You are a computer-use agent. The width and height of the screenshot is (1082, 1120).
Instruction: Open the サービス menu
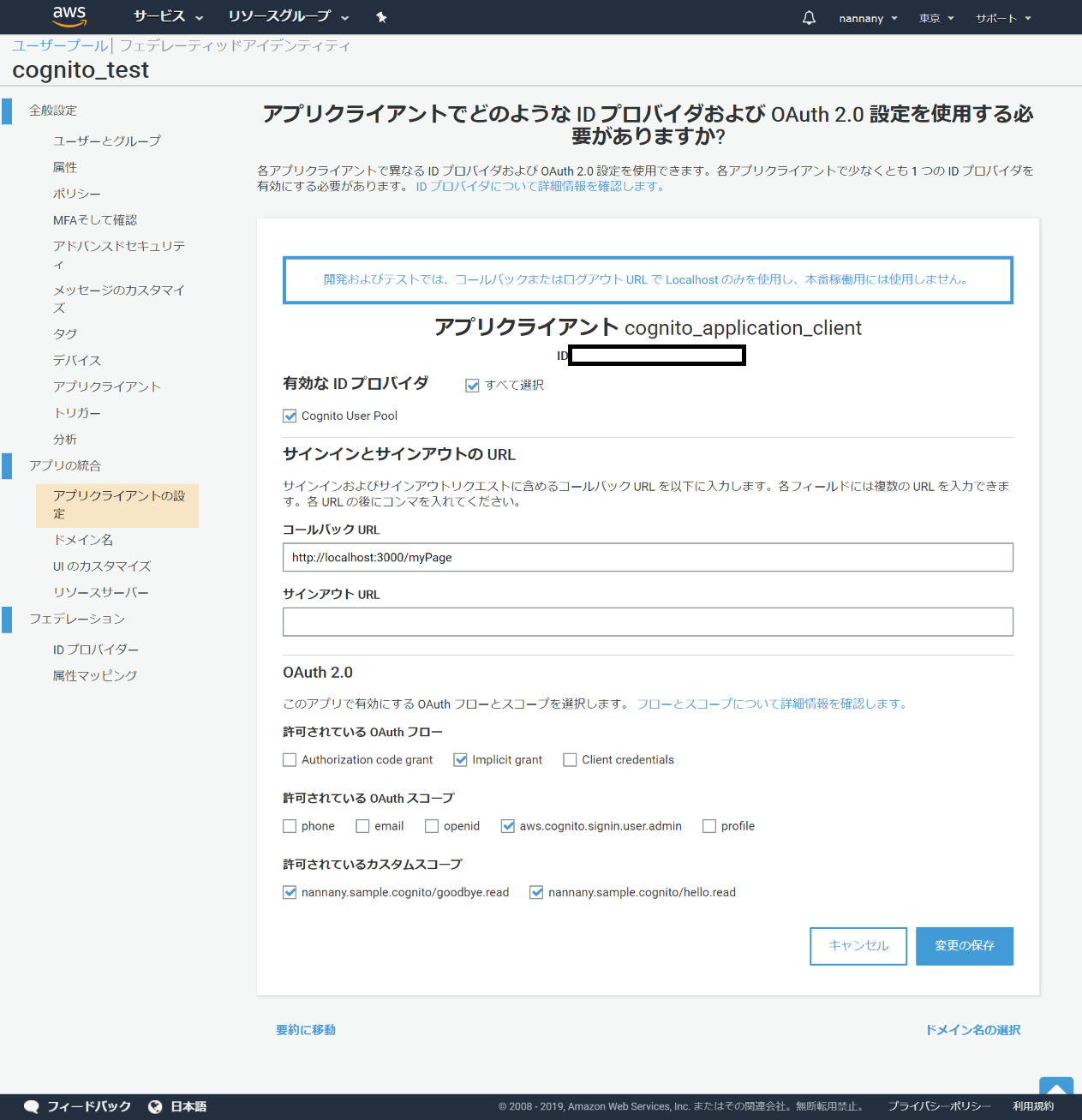(163, 17)
